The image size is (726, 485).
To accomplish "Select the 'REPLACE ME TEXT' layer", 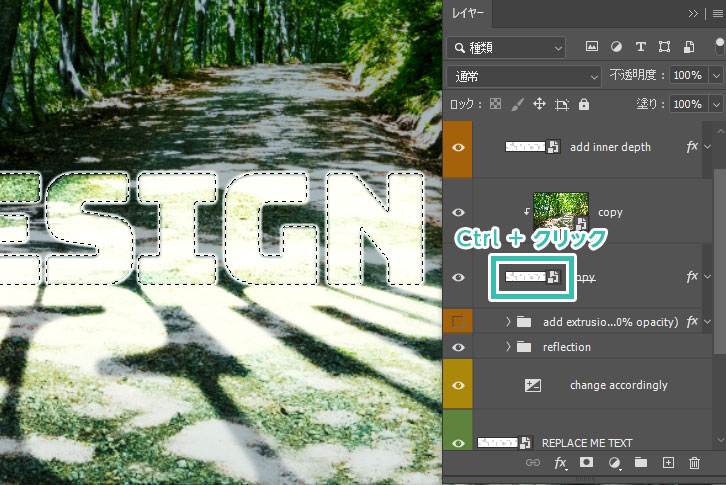I will pyautogui.click(x=590, y=441).
